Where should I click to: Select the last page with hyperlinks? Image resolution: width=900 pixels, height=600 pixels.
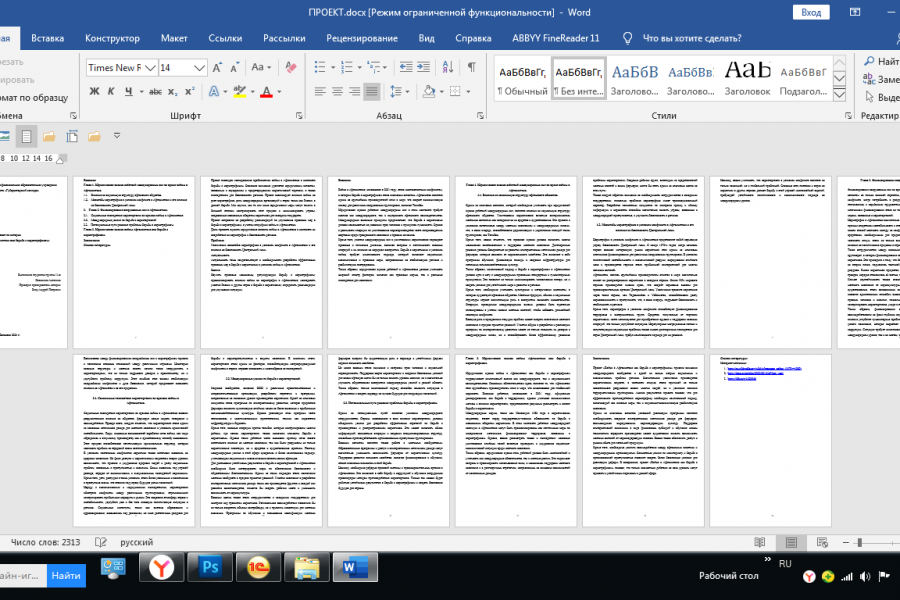coord(770,440)
